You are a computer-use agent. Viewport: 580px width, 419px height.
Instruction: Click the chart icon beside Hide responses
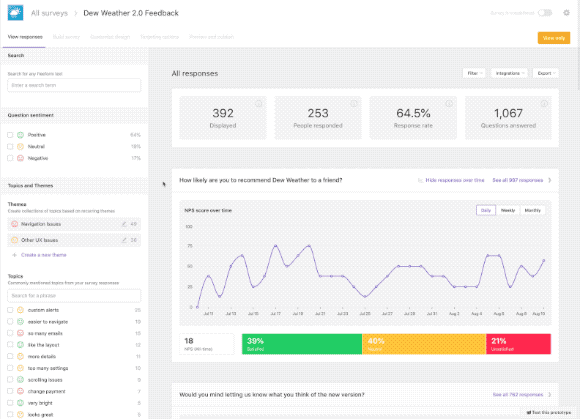tap(420, 180)
